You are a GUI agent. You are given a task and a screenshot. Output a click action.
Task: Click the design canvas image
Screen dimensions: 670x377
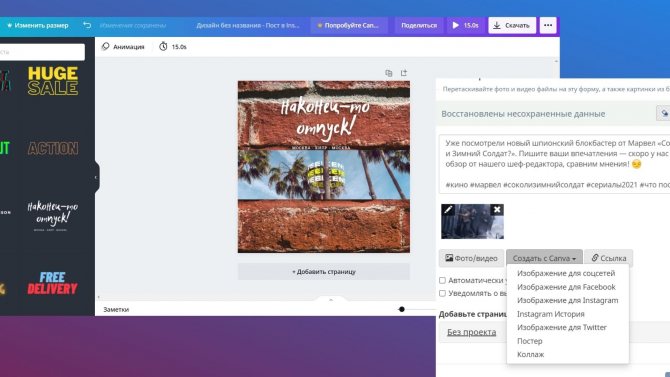323,167
